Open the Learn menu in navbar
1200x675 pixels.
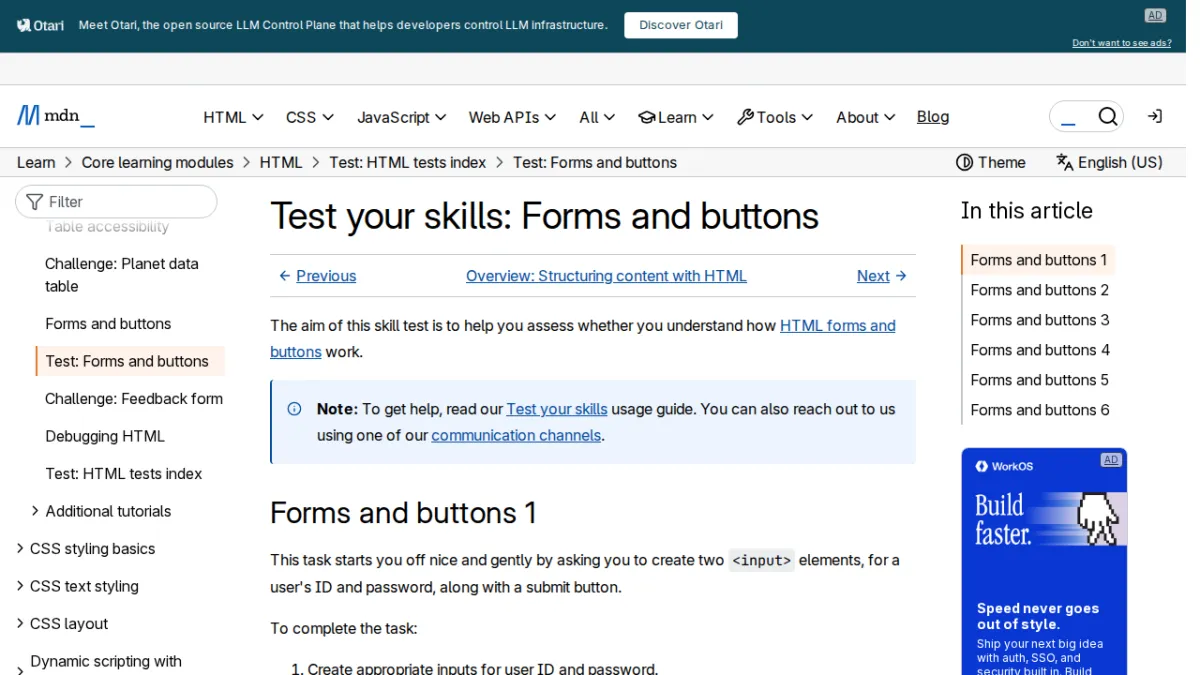click(676, 117)
